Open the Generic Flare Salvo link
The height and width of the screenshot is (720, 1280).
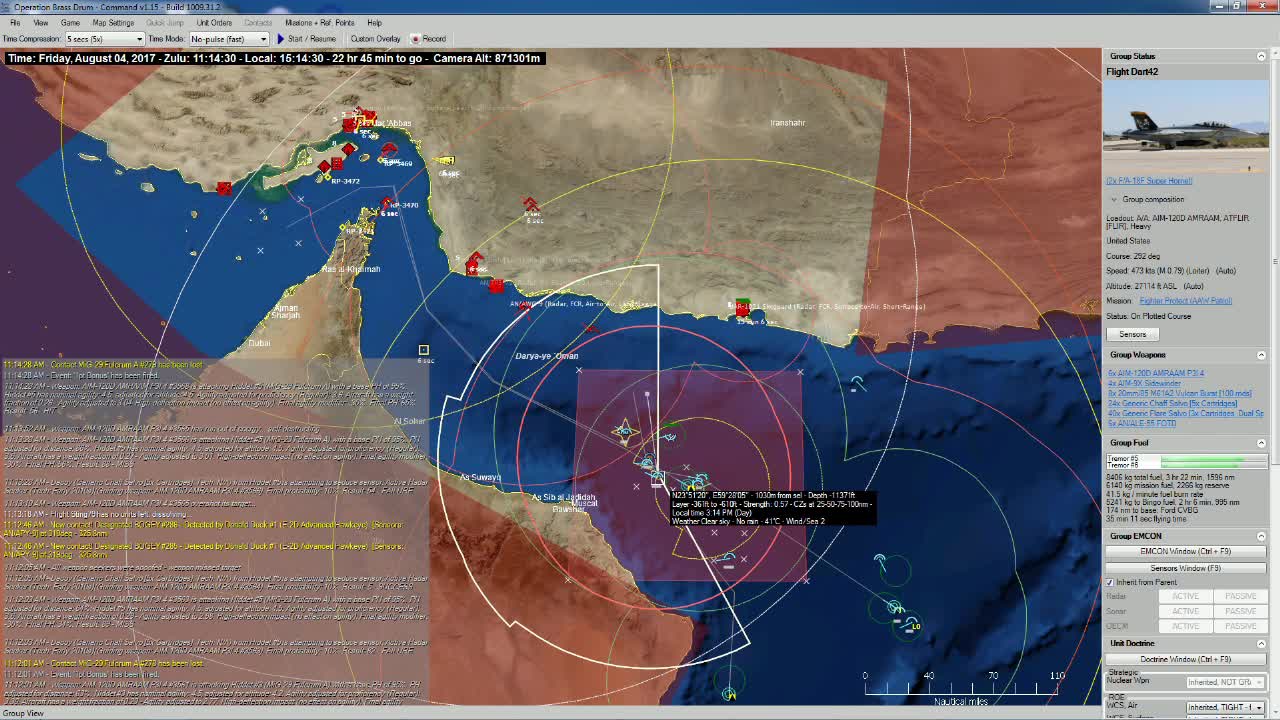tap(1186, 413)
